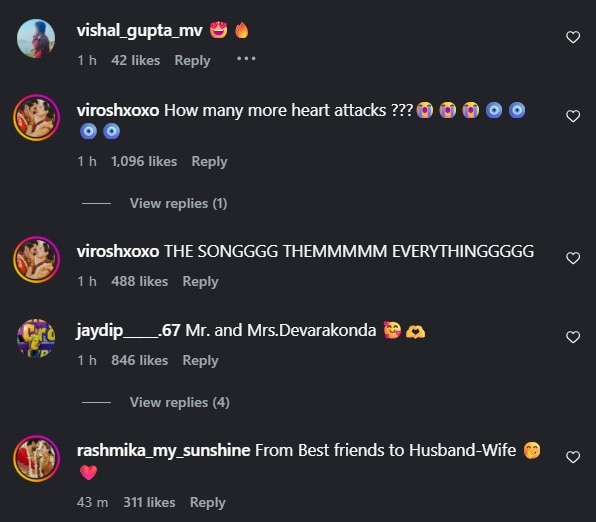Like rashmika_my_sunshine's comment heart icon
The height and width of the screenshot is (522, 596).
(573, 457)
